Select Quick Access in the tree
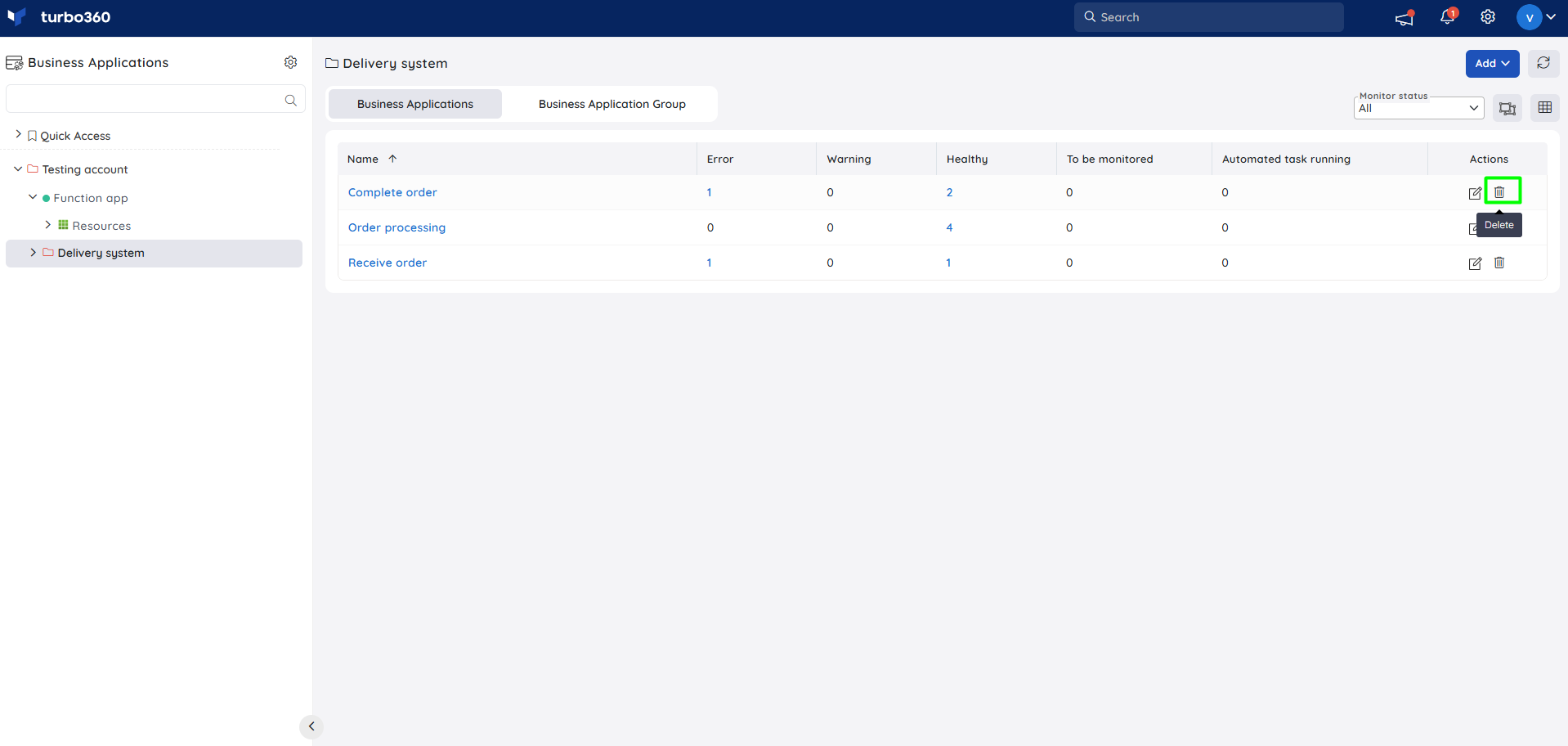This screenshot has height=746, width=1568. pos(75,136)
